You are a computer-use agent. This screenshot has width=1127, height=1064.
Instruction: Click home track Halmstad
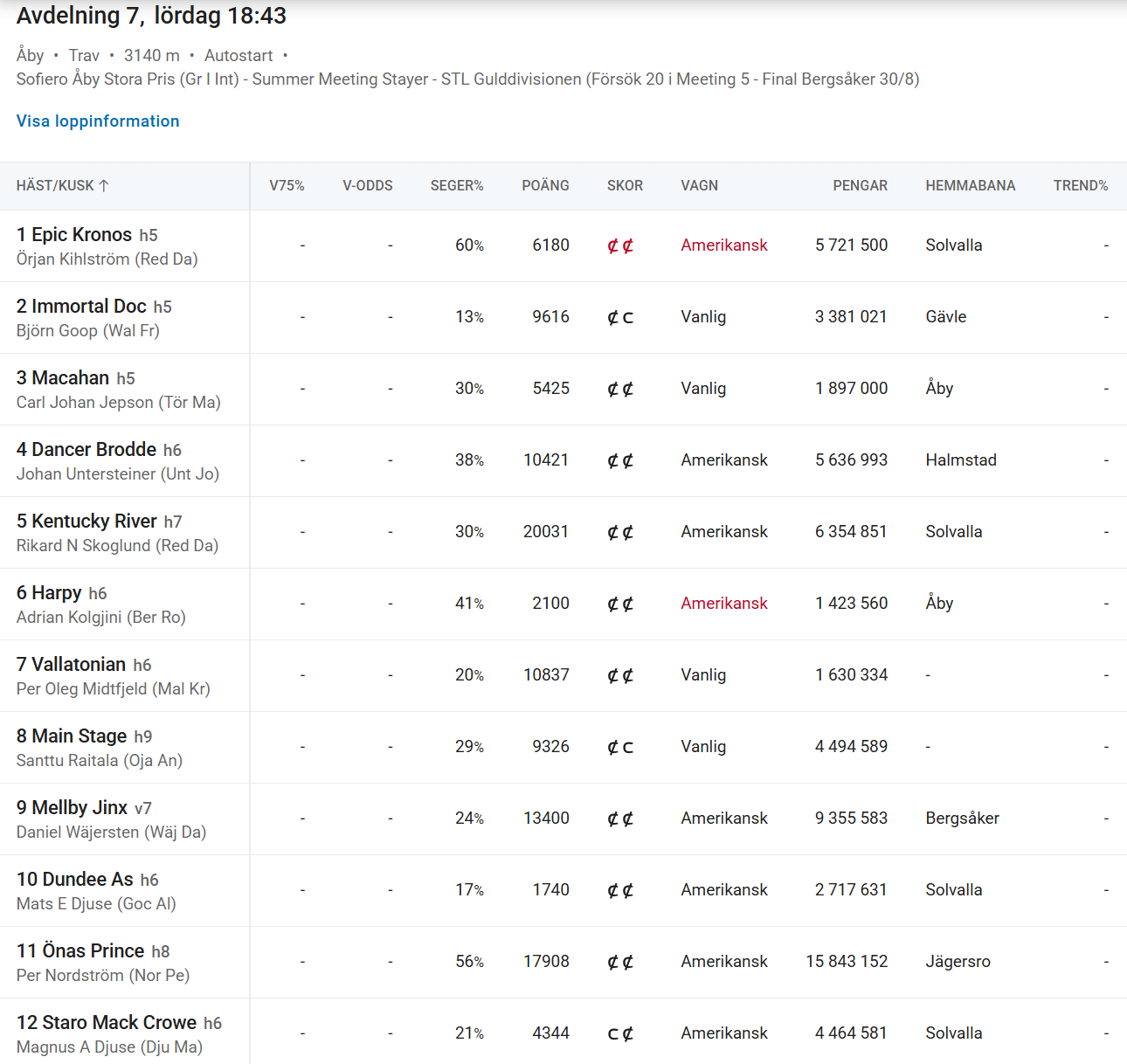click(x=961, y=460)
